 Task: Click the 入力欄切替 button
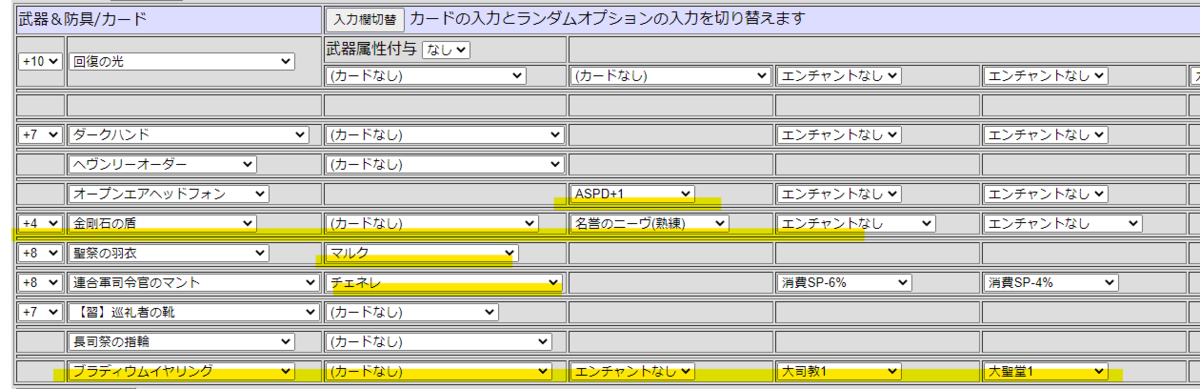366,19
